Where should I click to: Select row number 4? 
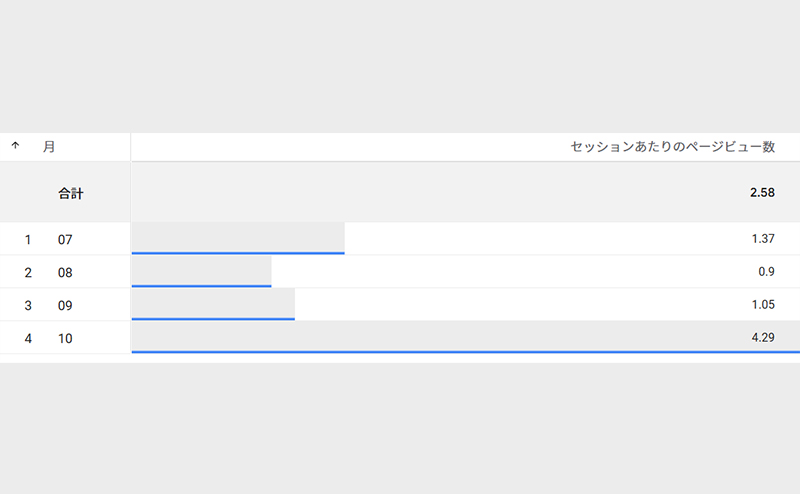point(28,339)
